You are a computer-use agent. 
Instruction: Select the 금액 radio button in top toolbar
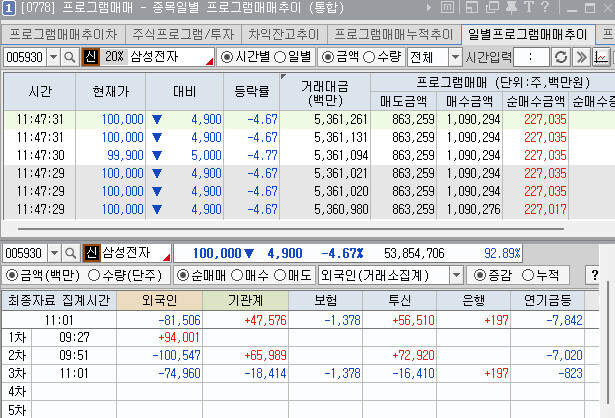pos(328,58)
